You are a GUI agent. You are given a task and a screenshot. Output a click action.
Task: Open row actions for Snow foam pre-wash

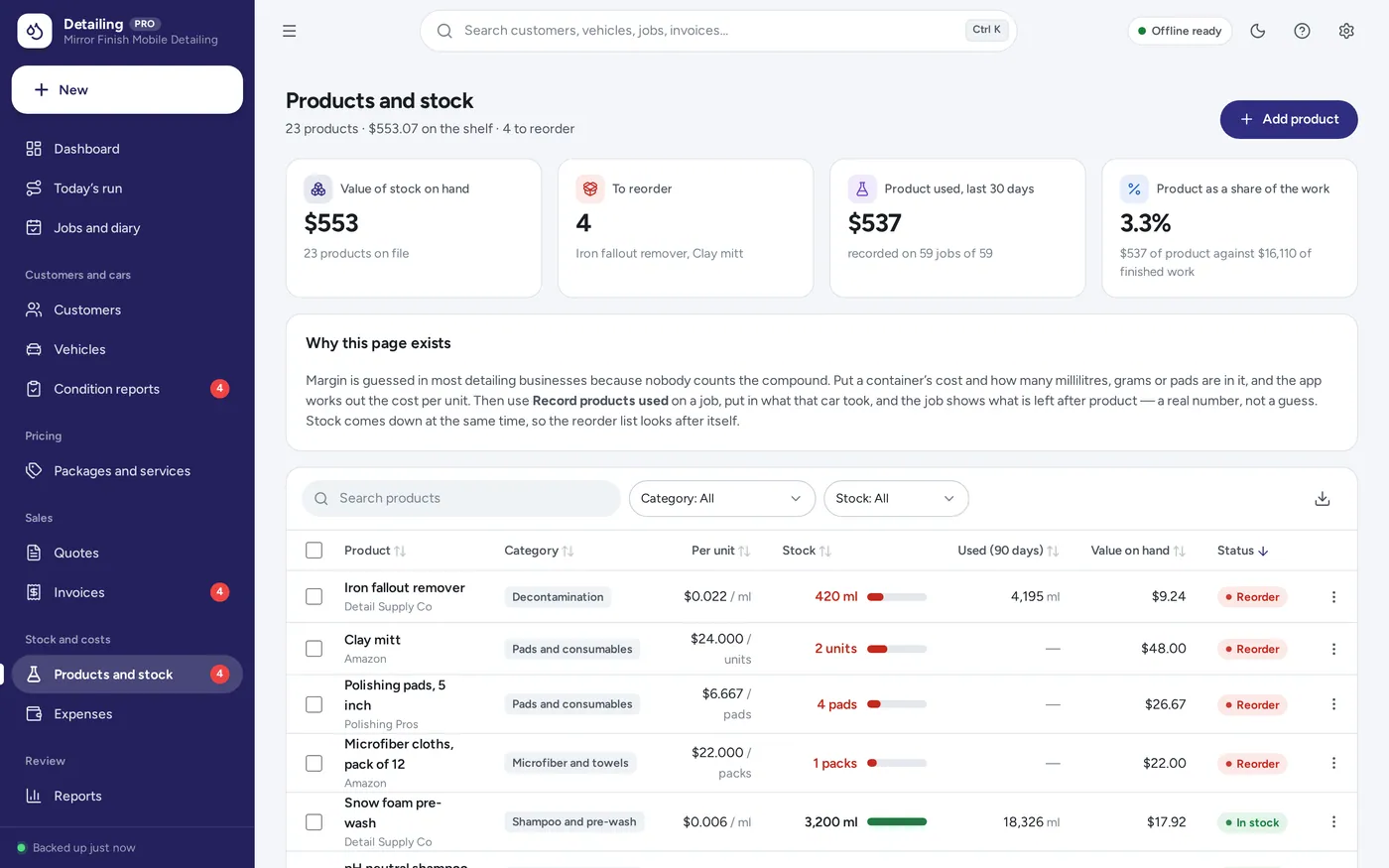click(1333, 822)
